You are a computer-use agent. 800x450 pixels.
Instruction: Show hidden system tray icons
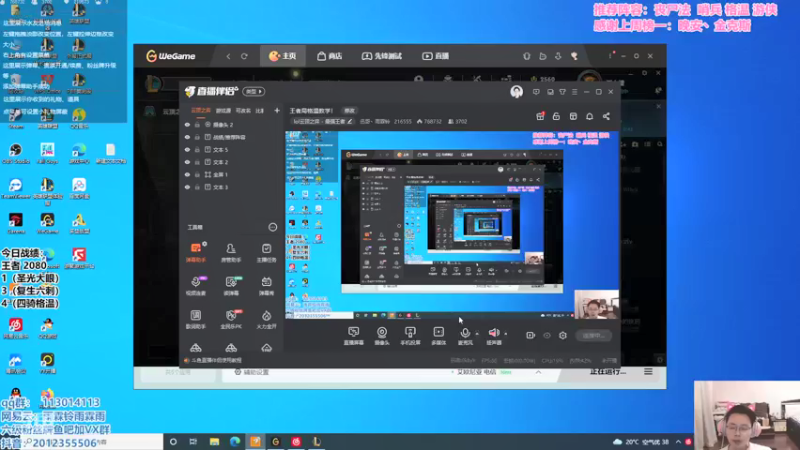[x=678, y=442]
